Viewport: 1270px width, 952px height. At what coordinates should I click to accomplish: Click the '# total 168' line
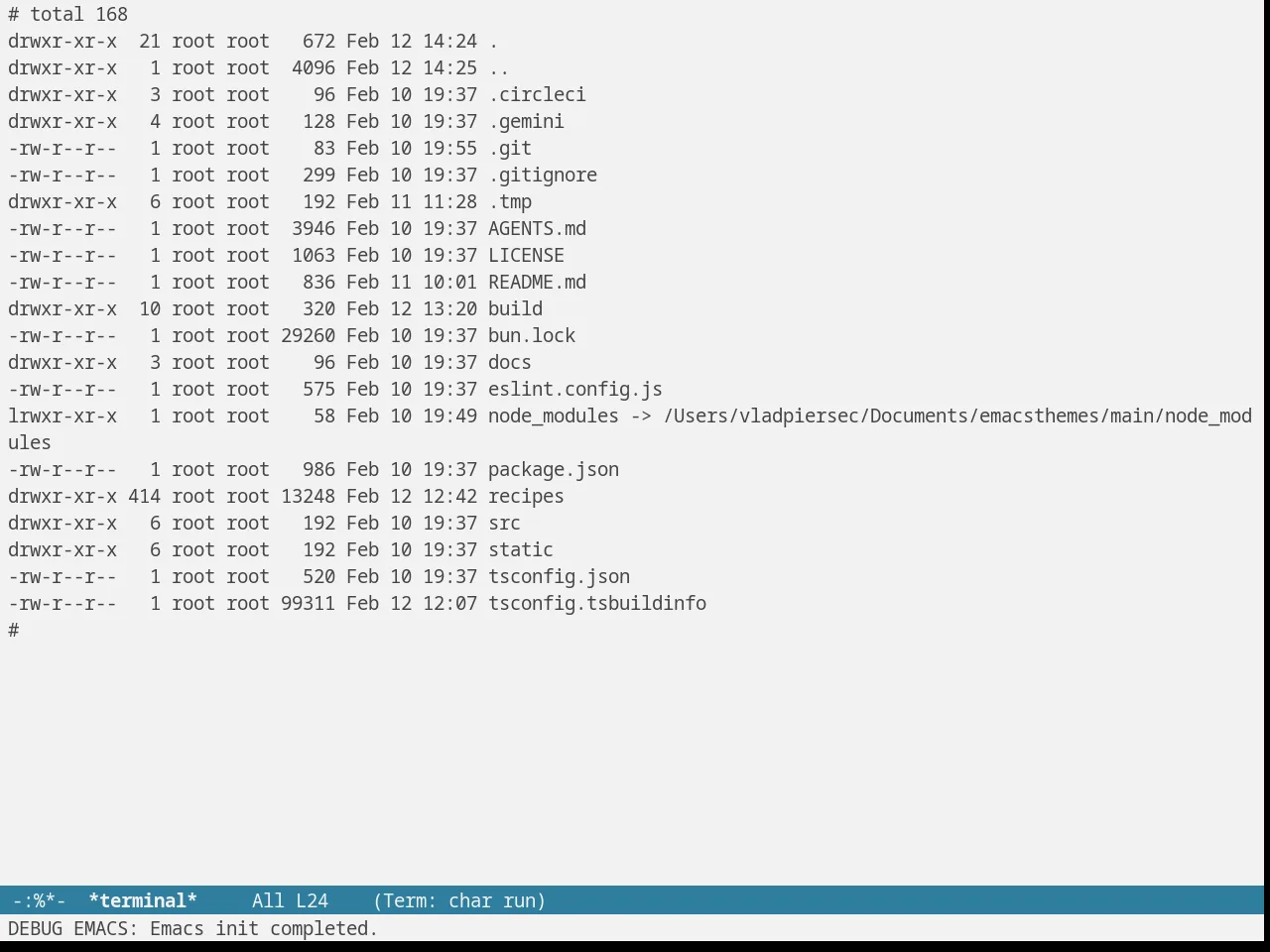point(67,14)
